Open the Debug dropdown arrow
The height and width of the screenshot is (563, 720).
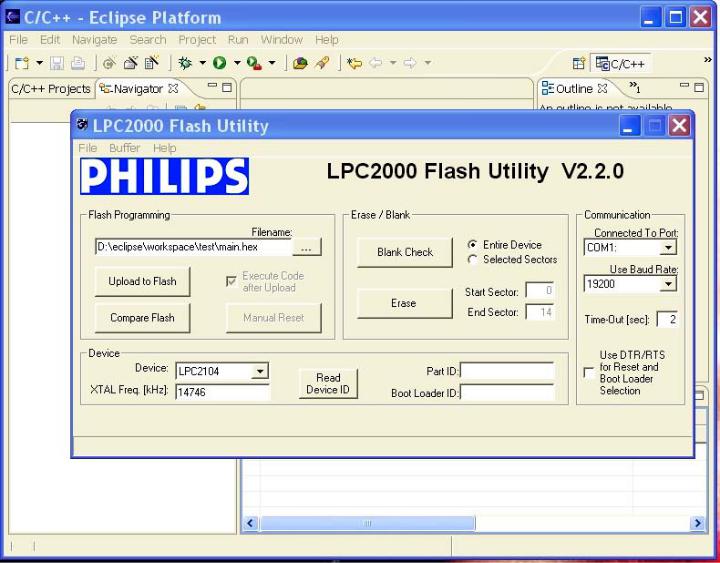click(x=202, y=63)
